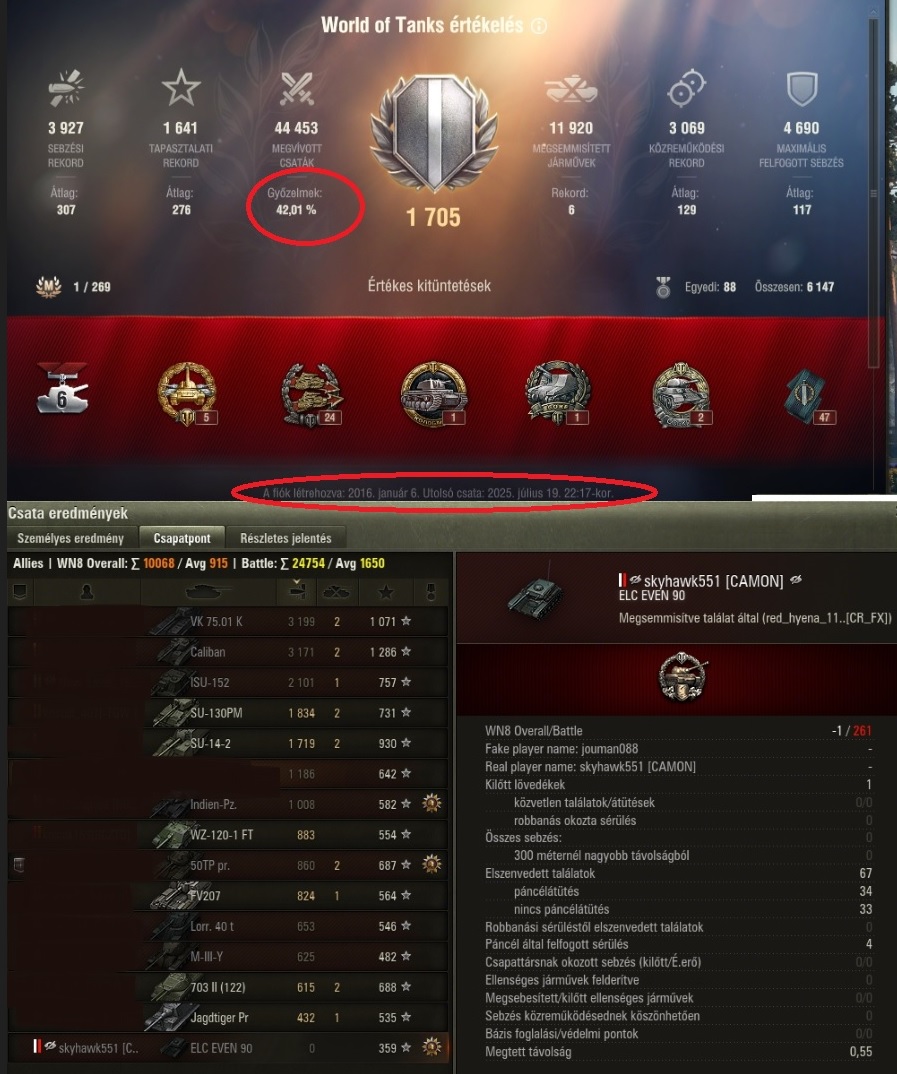Sort team list by experience star header
Screen dimensions: 897x1074
coord(386,592)
